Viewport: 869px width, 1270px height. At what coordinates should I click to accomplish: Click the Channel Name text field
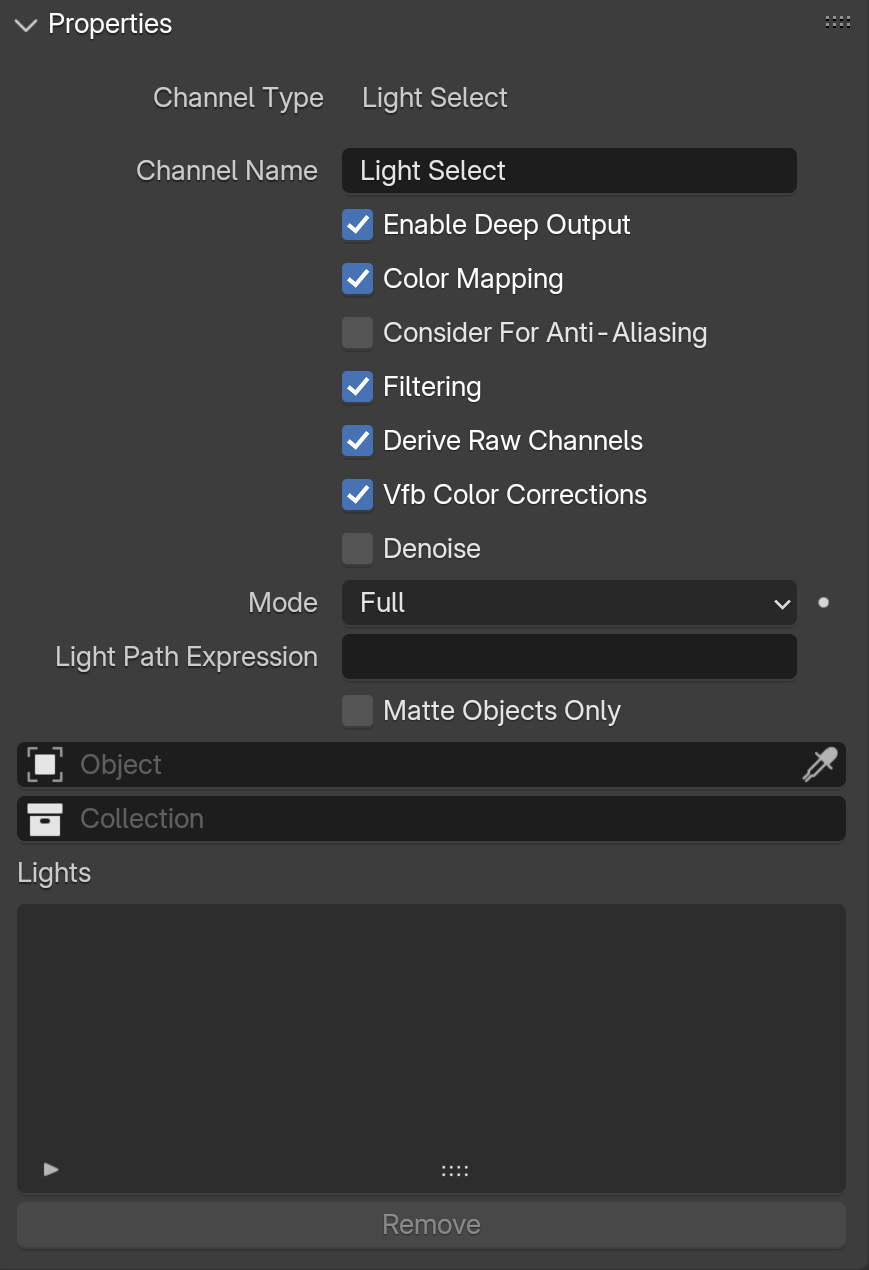(569, 171)
